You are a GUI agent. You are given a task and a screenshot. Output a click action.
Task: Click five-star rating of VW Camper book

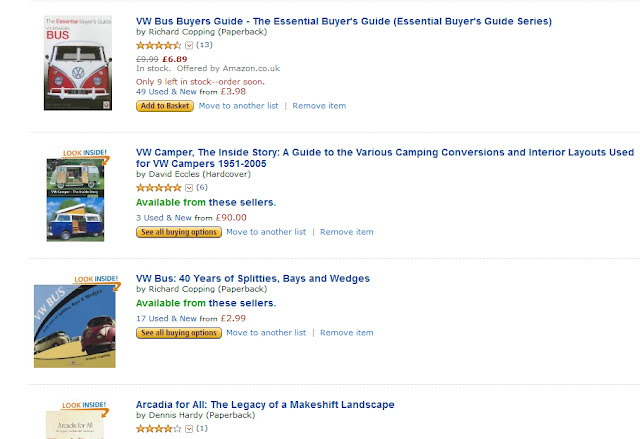click(x=158, y=188)
